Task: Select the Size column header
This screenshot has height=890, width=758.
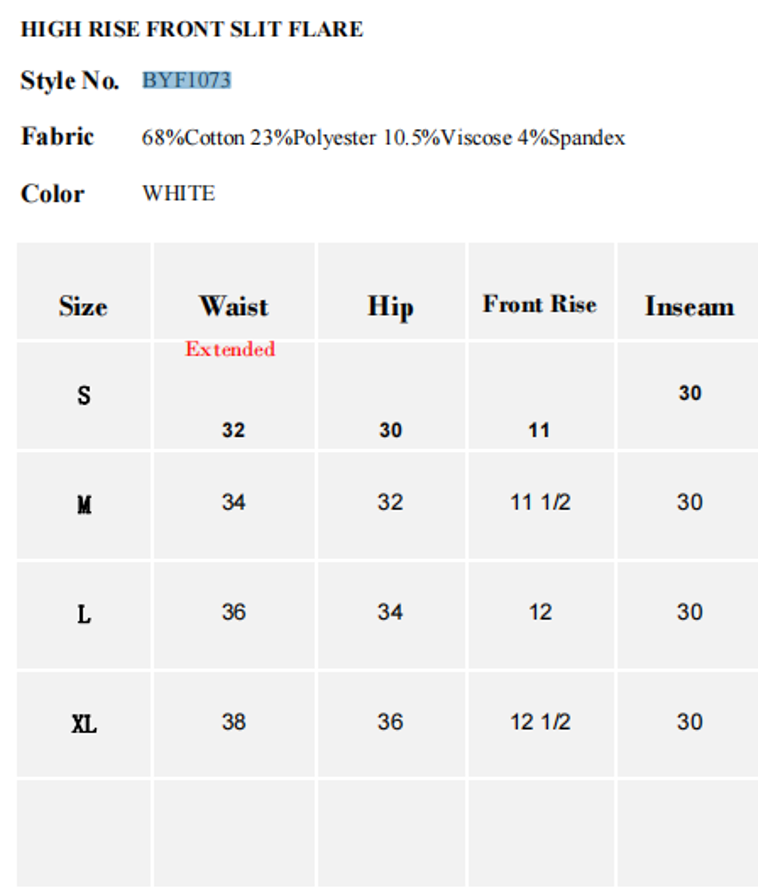Action: pos(83,307)
